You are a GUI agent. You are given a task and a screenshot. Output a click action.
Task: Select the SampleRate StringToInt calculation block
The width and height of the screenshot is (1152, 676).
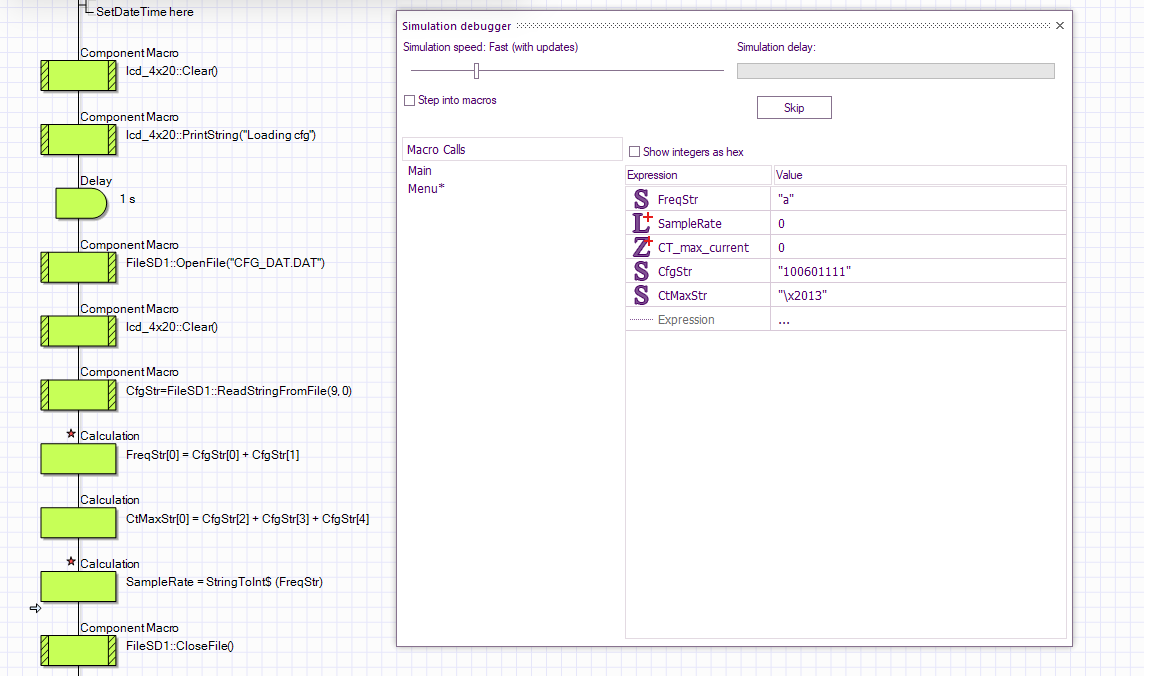[x=79, y=587]
